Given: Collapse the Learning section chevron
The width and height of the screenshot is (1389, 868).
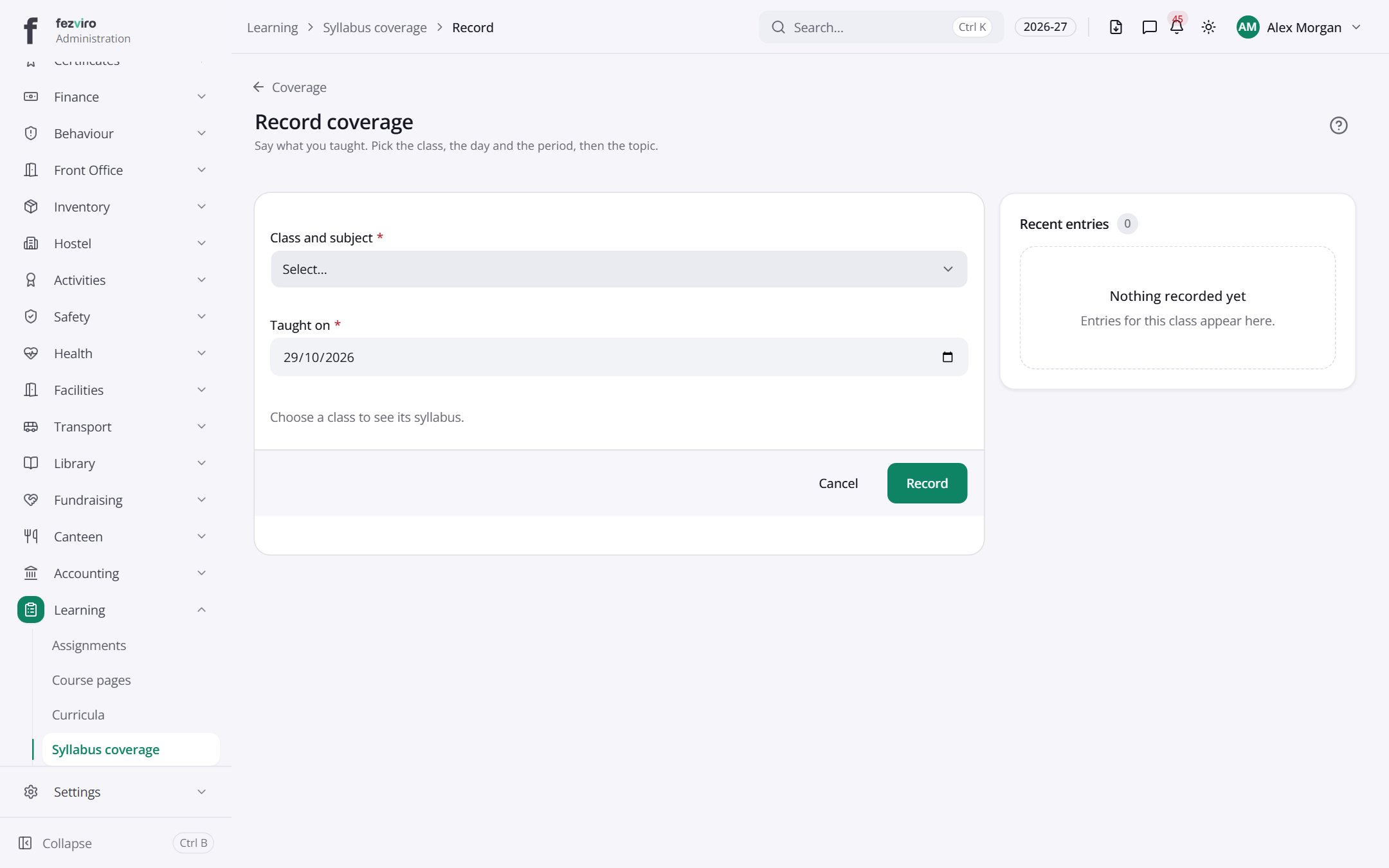Looking at the screenshot, I should [x=201, y=610].
